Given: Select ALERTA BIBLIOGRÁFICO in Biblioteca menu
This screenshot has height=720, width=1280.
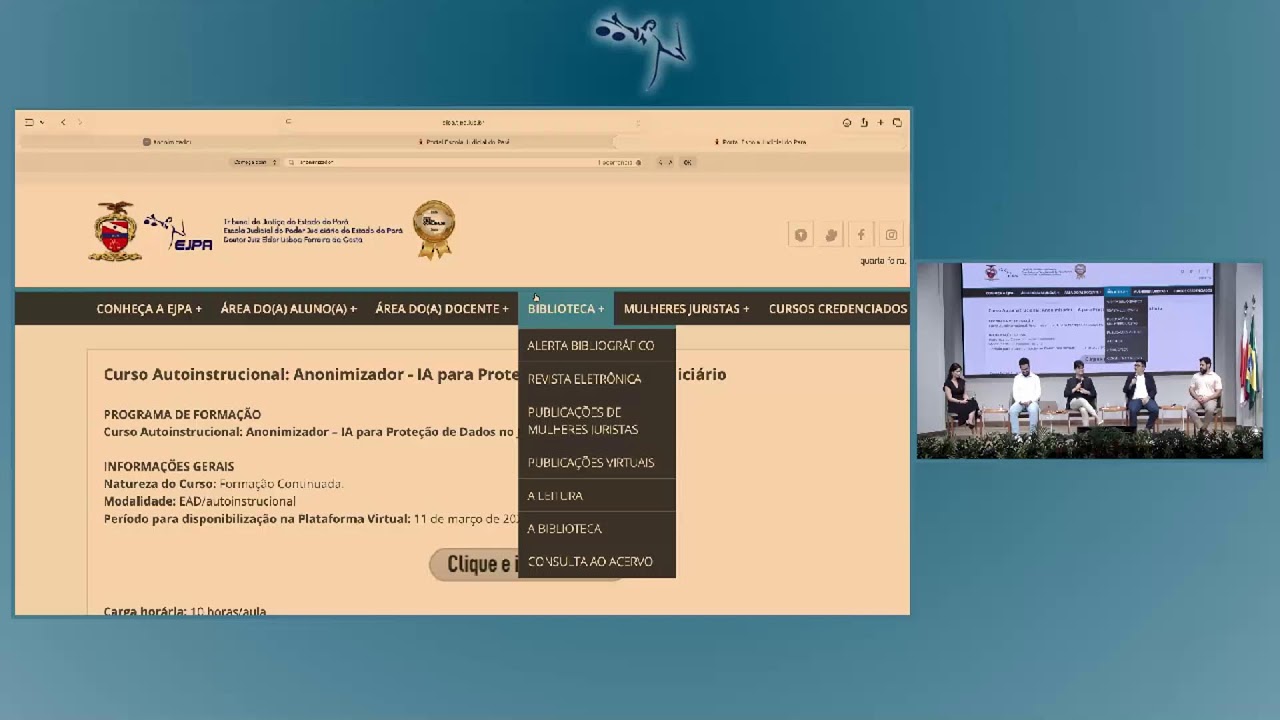Looking at the screenshot, I should [597, 345].
